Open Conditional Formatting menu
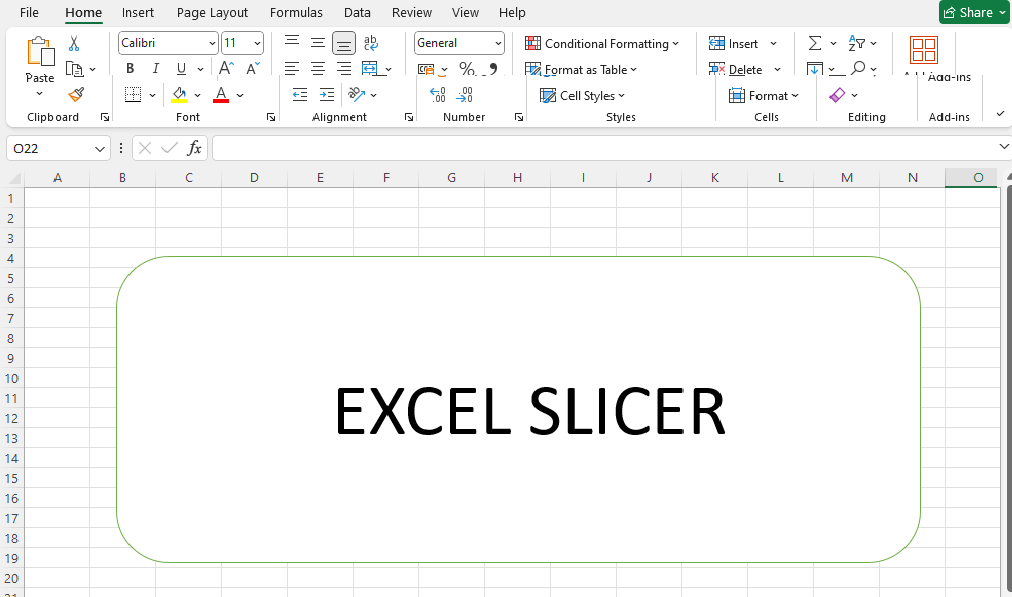The image size is (1012, 597). [602, 43]
